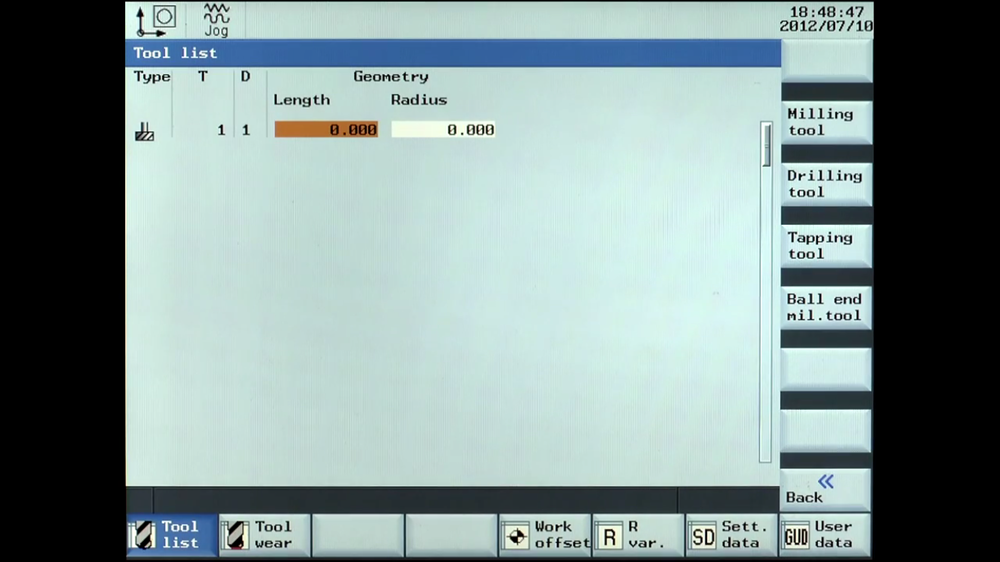1000x562 pixels.
Task: Switch to Tool wear page
Action: pyautogui.click(x=265, y=535)
